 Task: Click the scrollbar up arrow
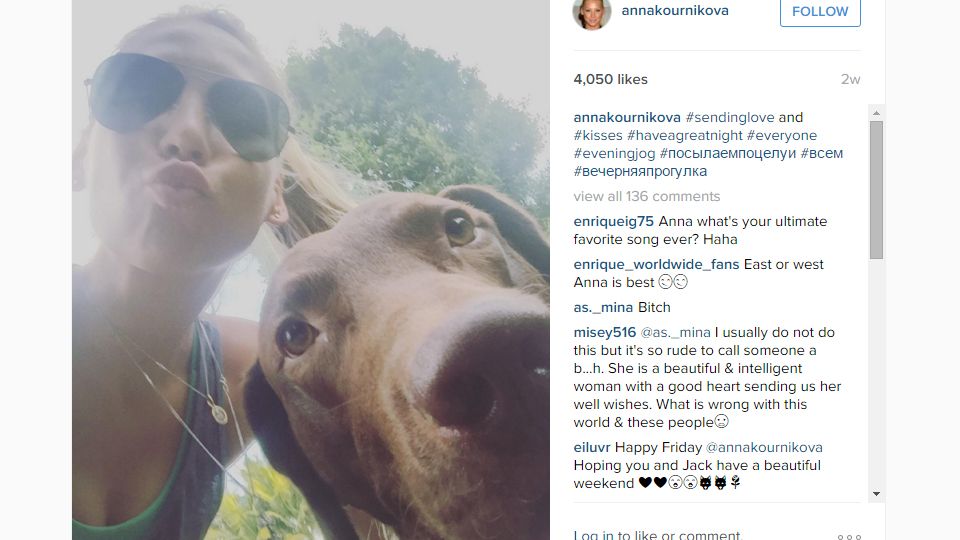(876, 113)
